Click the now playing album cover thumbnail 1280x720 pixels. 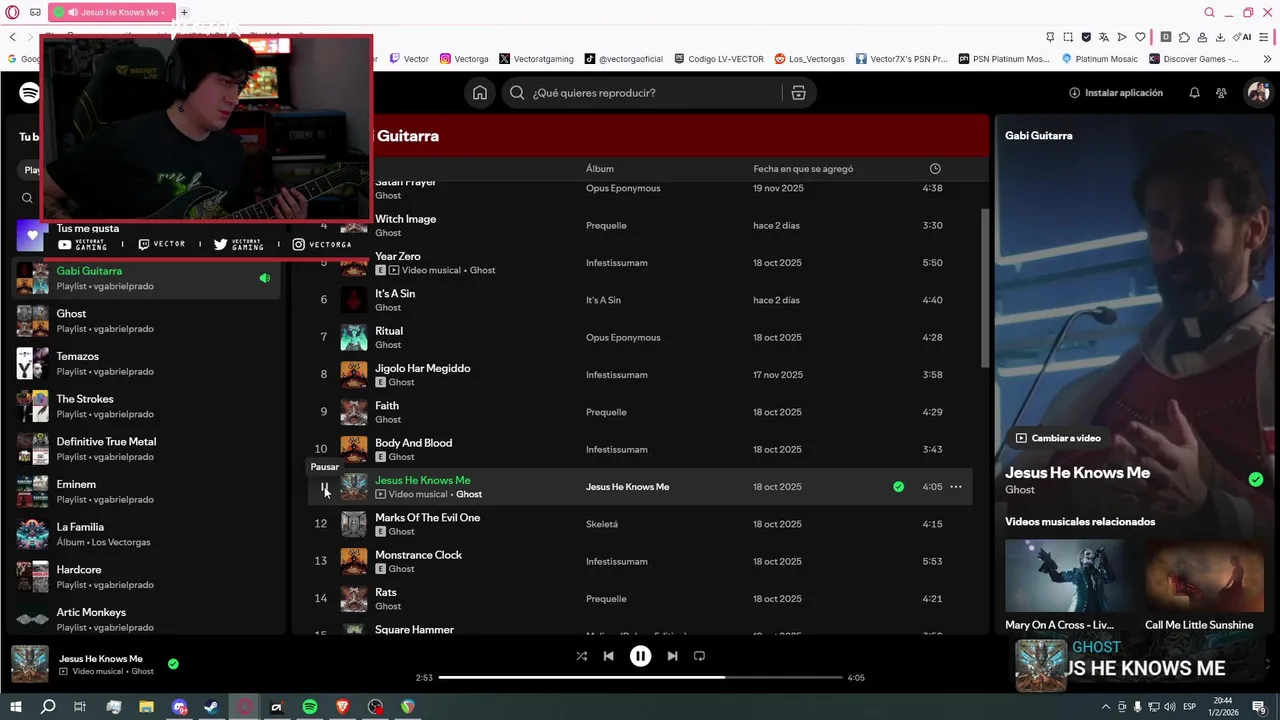29,664
